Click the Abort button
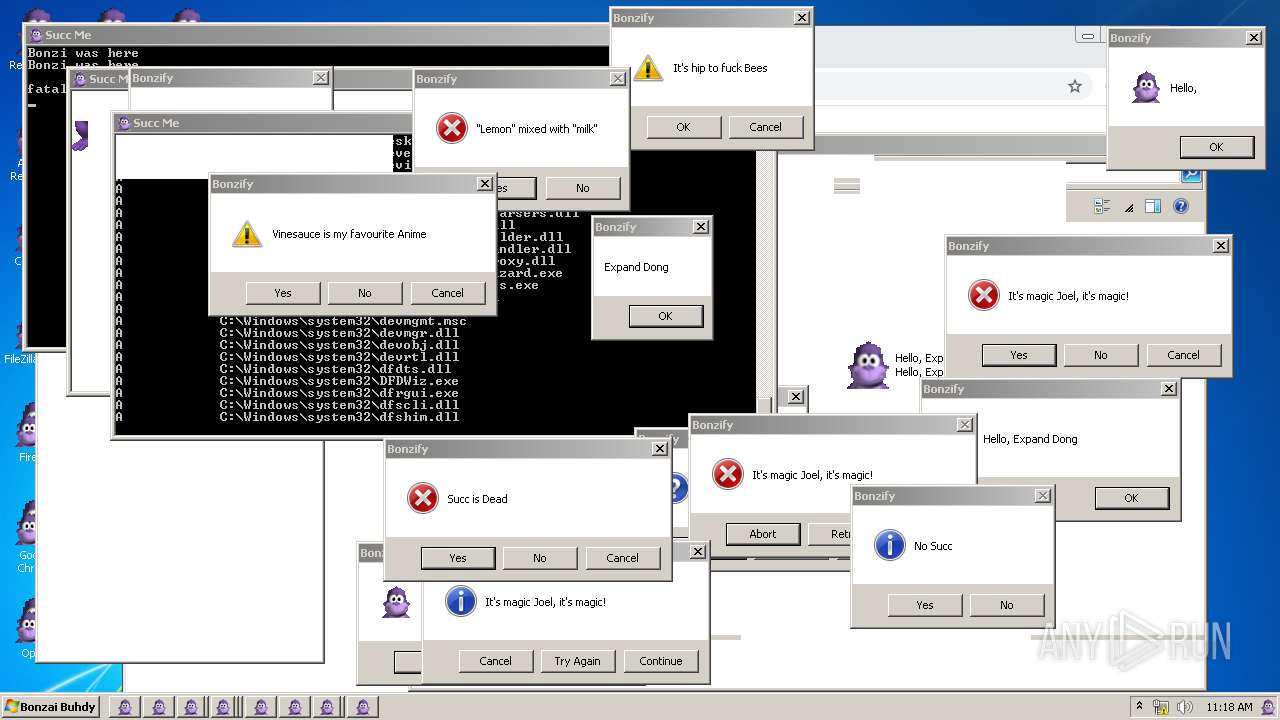1280x720 pixels. 763,534
